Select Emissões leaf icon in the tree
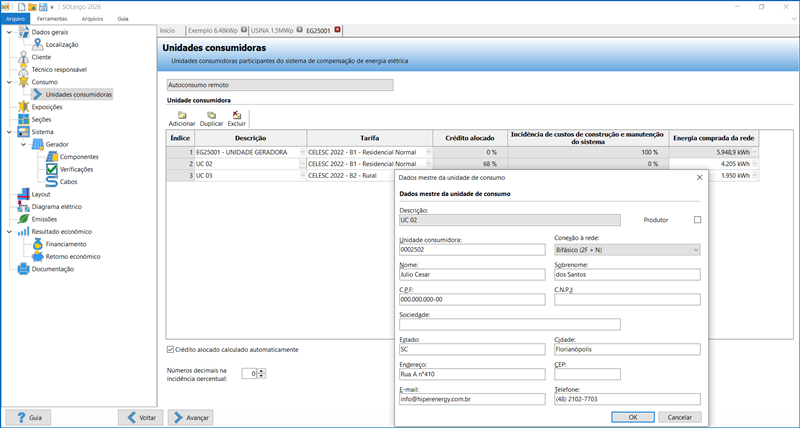This screenshot has width=800, height=428. (22, 218)
